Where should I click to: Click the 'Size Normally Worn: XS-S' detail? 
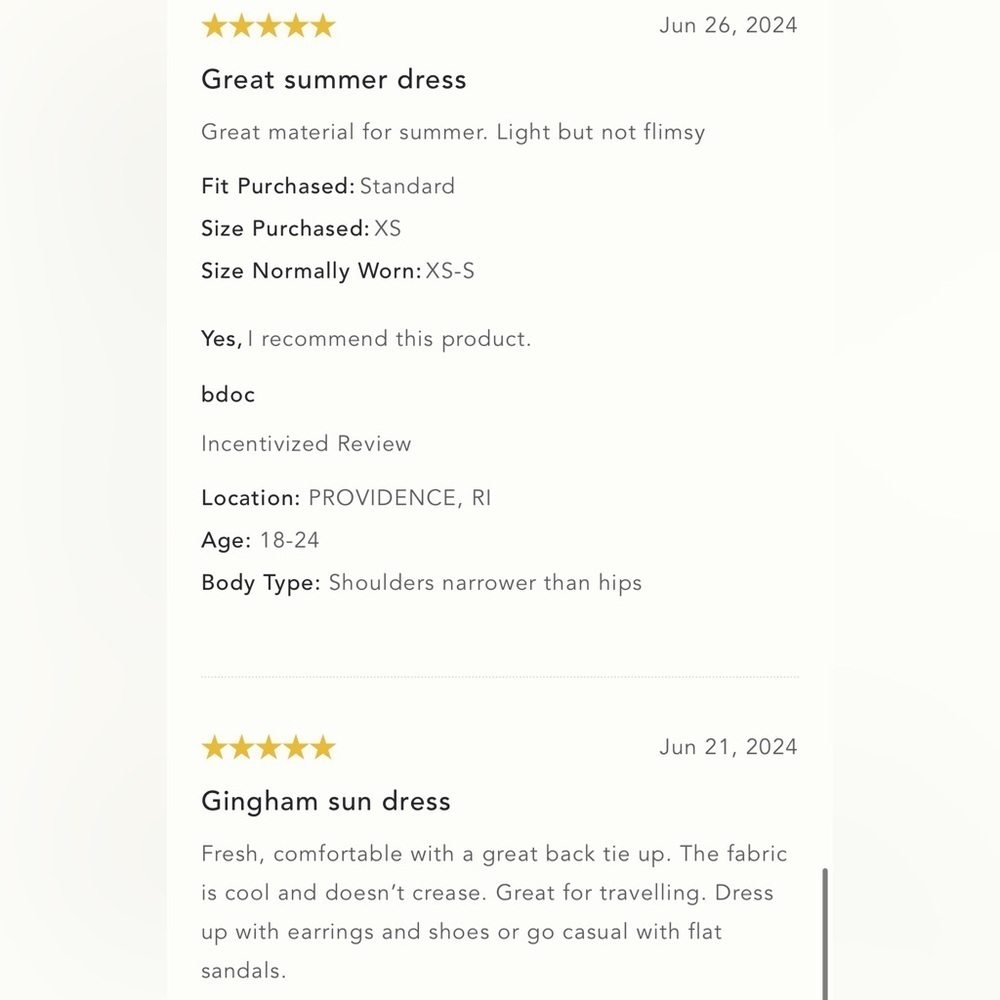(338, 271)
